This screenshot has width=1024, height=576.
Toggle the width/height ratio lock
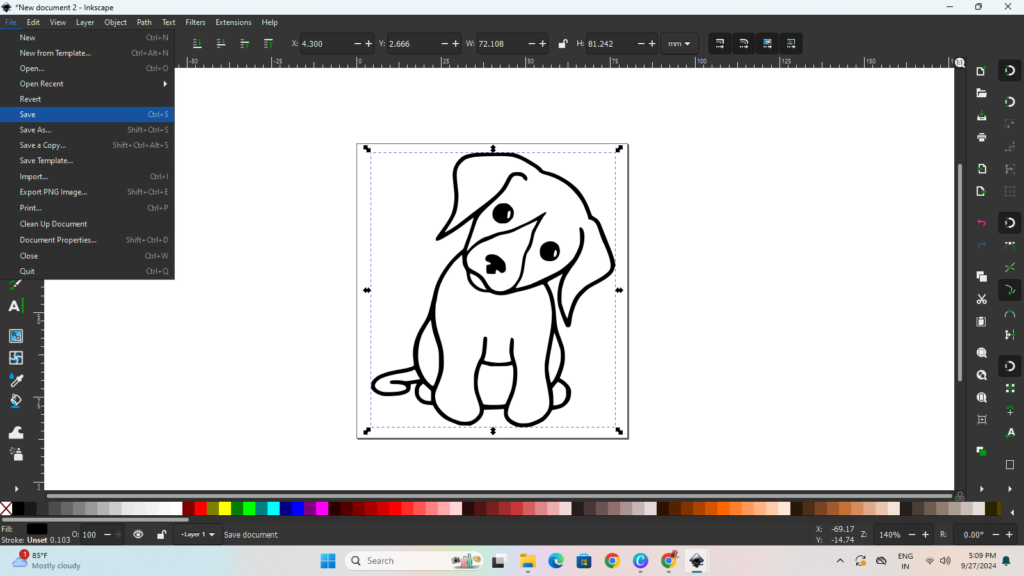[x=563, y=44]
